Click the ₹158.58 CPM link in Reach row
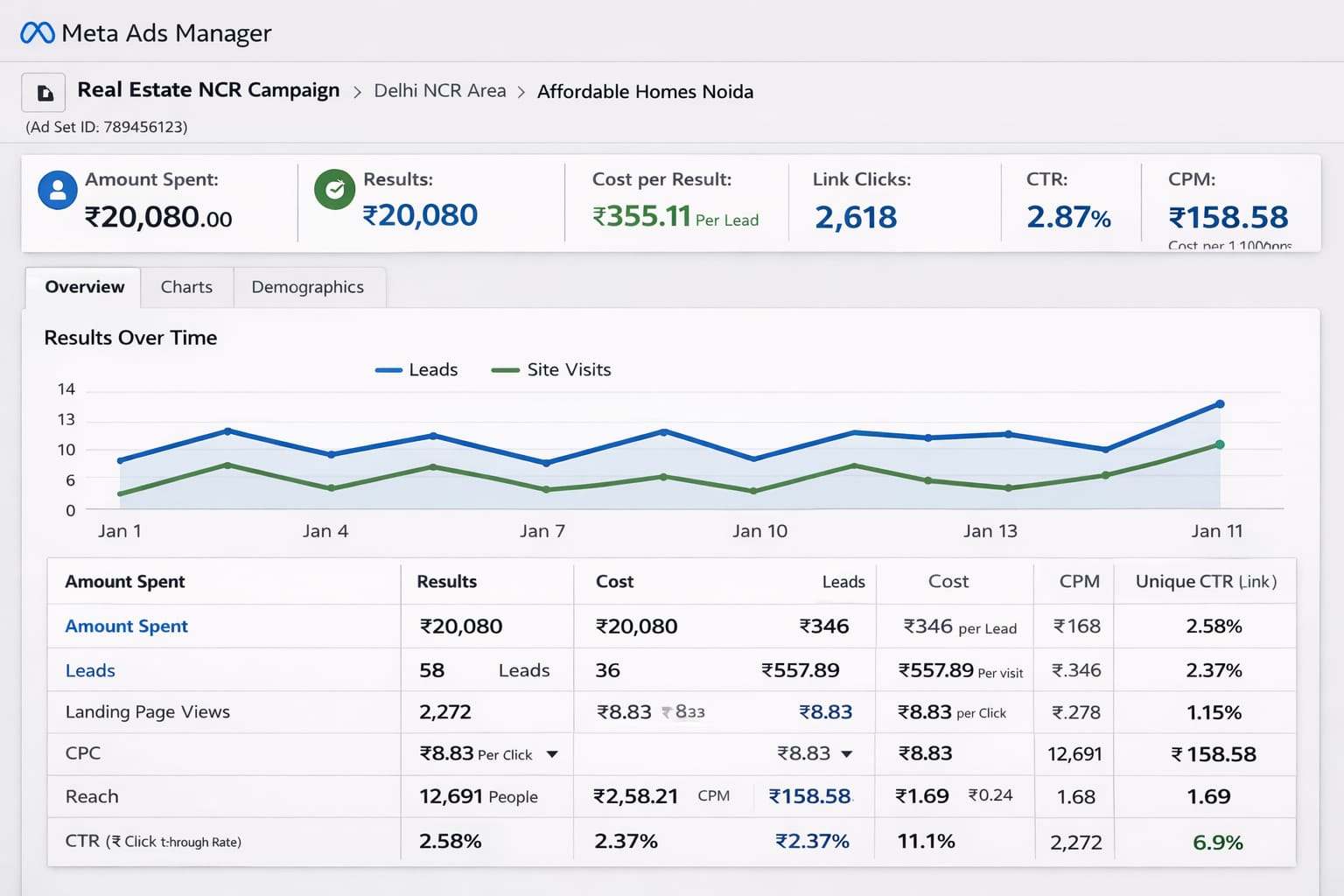Viewport: 1344px width, 896px height. 810,796
